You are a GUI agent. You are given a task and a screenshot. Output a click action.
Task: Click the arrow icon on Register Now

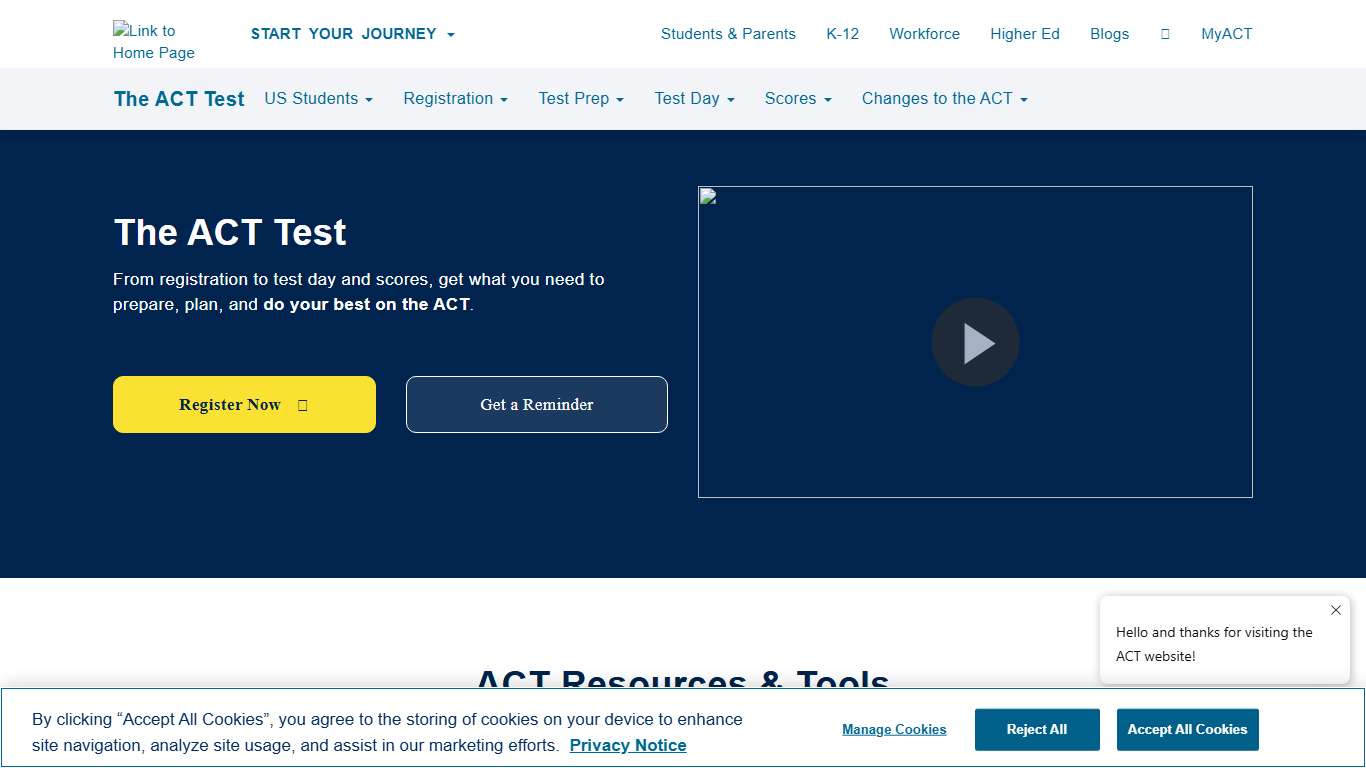pyautogui.click(x=301, y=404)
